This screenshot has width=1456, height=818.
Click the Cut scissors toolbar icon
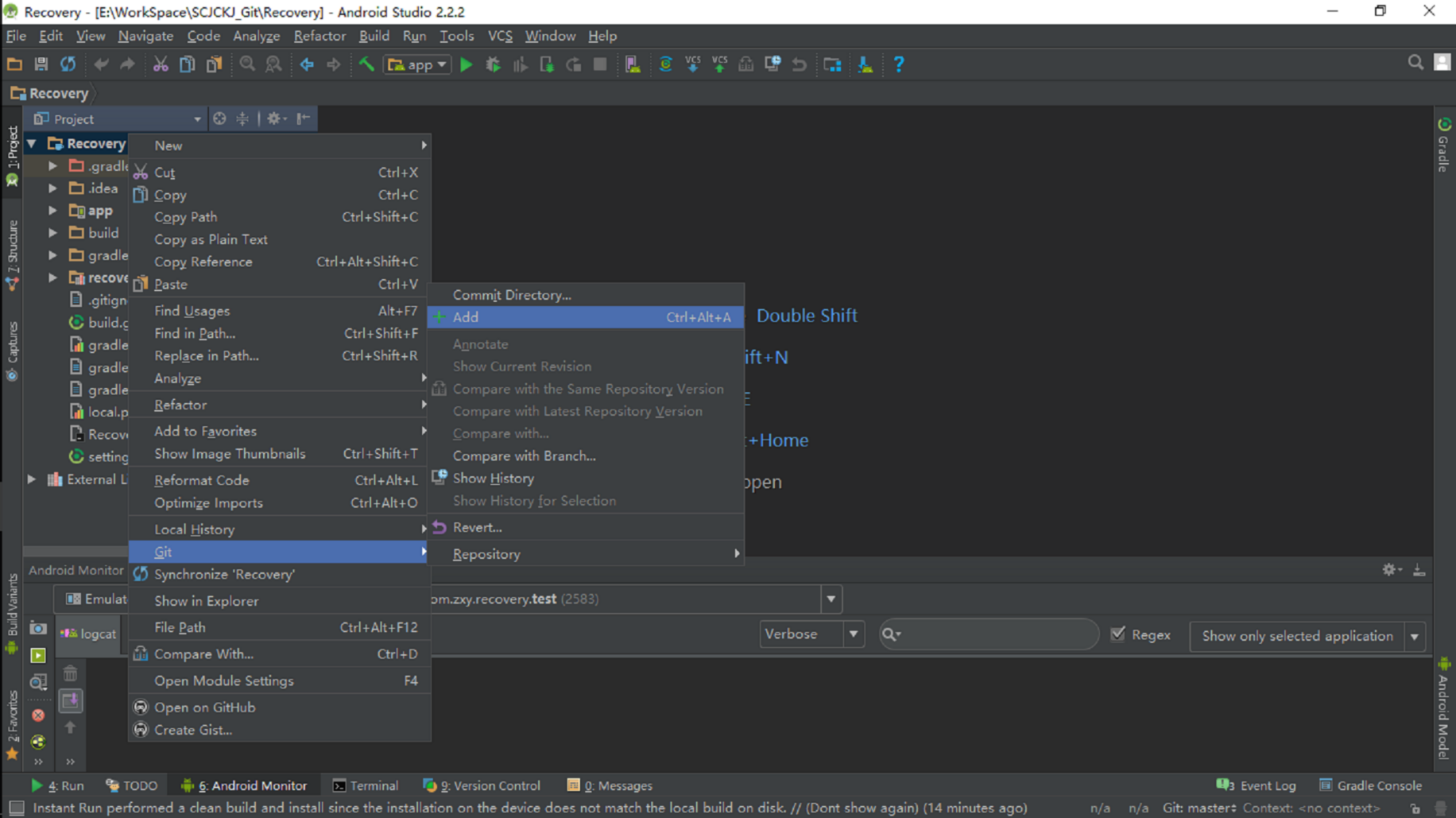(161, 64)
